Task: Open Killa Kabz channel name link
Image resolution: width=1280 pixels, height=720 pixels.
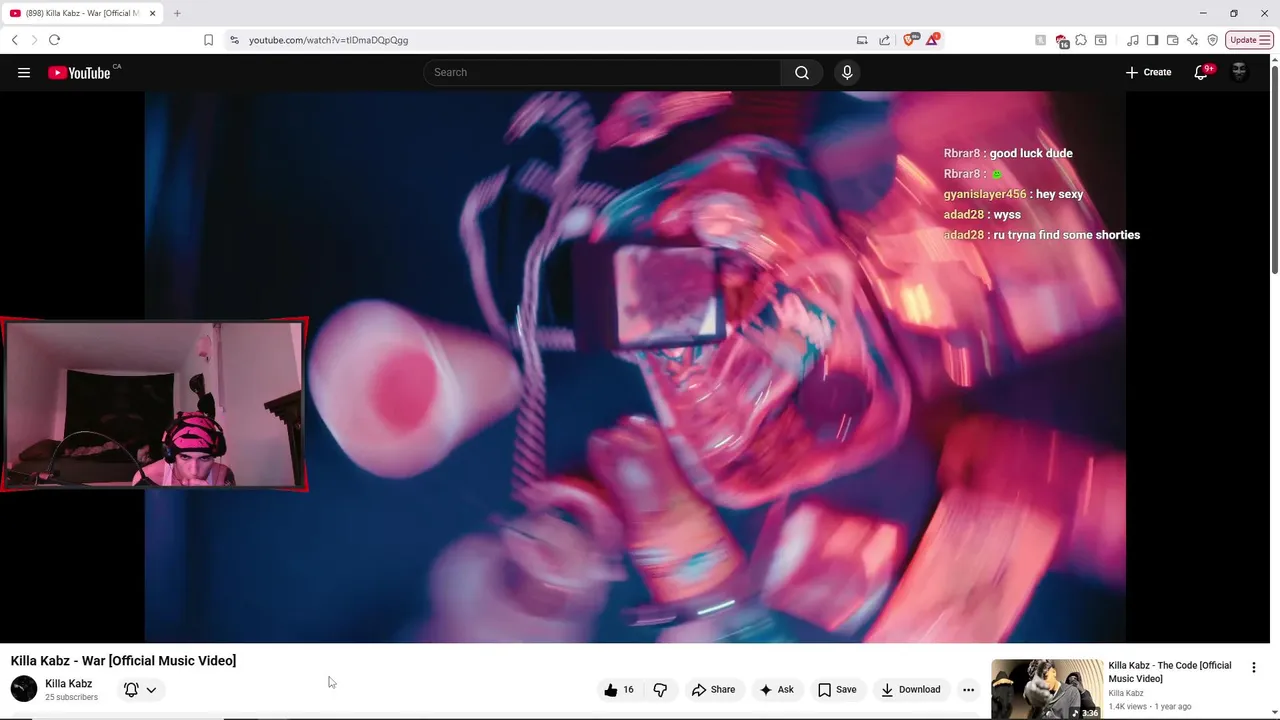Action: pyautogui.click(x=68, y=684)
